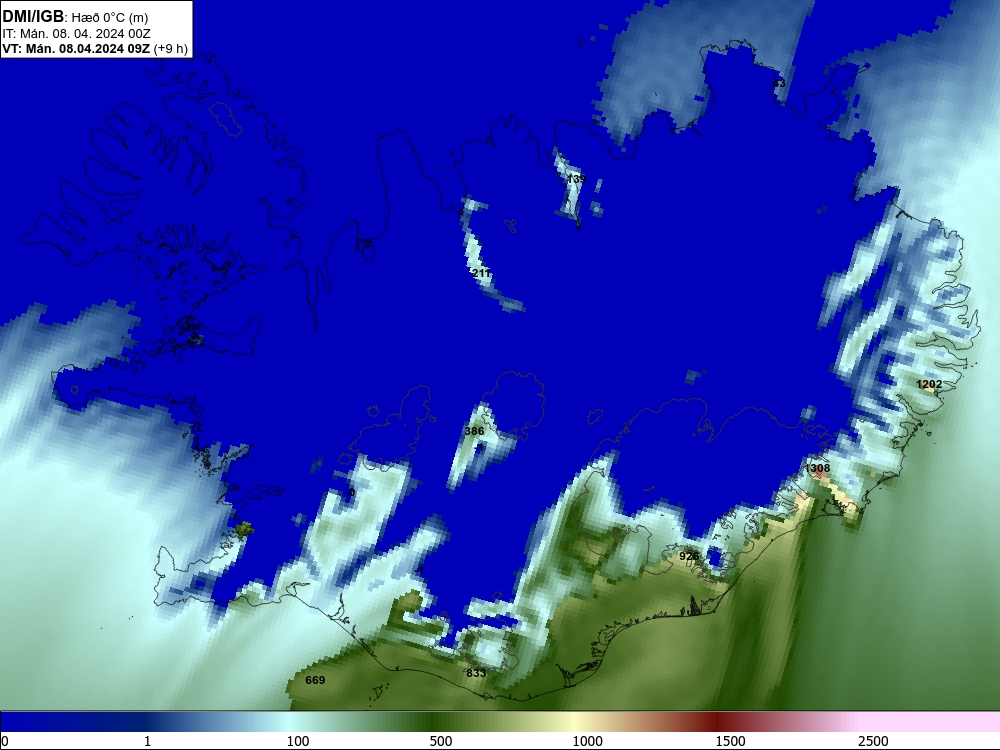Viewport: 1000px width, 750px height.
Task: Click the 669 value over the ocean
Action: [315, 680]
